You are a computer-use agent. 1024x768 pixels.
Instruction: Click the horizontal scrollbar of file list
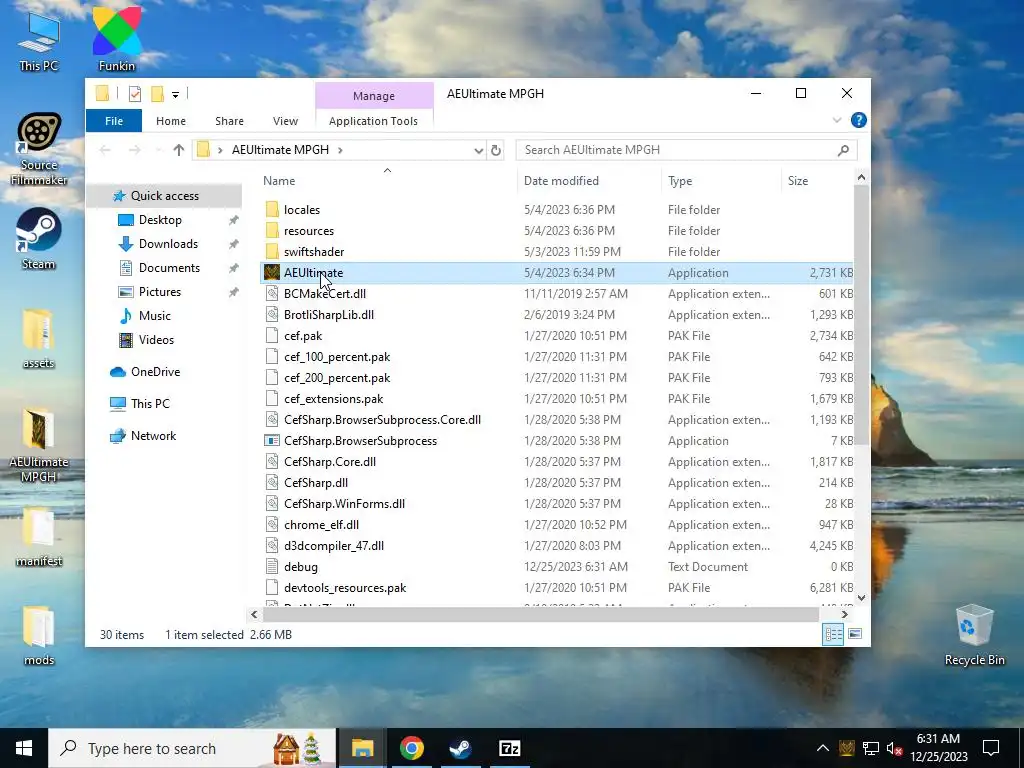(541, 615)
